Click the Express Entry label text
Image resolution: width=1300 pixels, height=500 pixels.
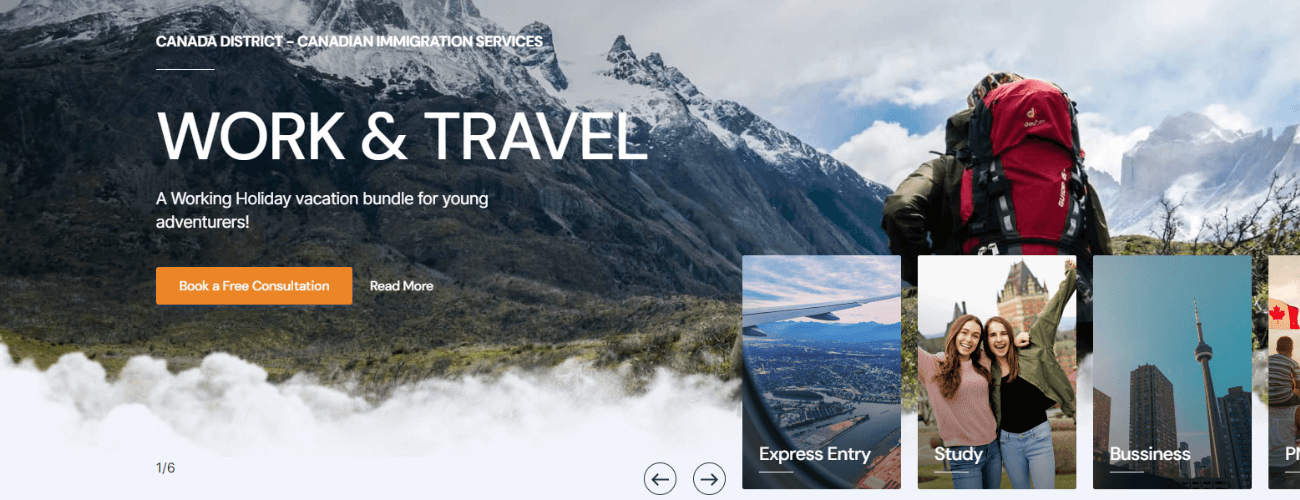click(815, 454)
